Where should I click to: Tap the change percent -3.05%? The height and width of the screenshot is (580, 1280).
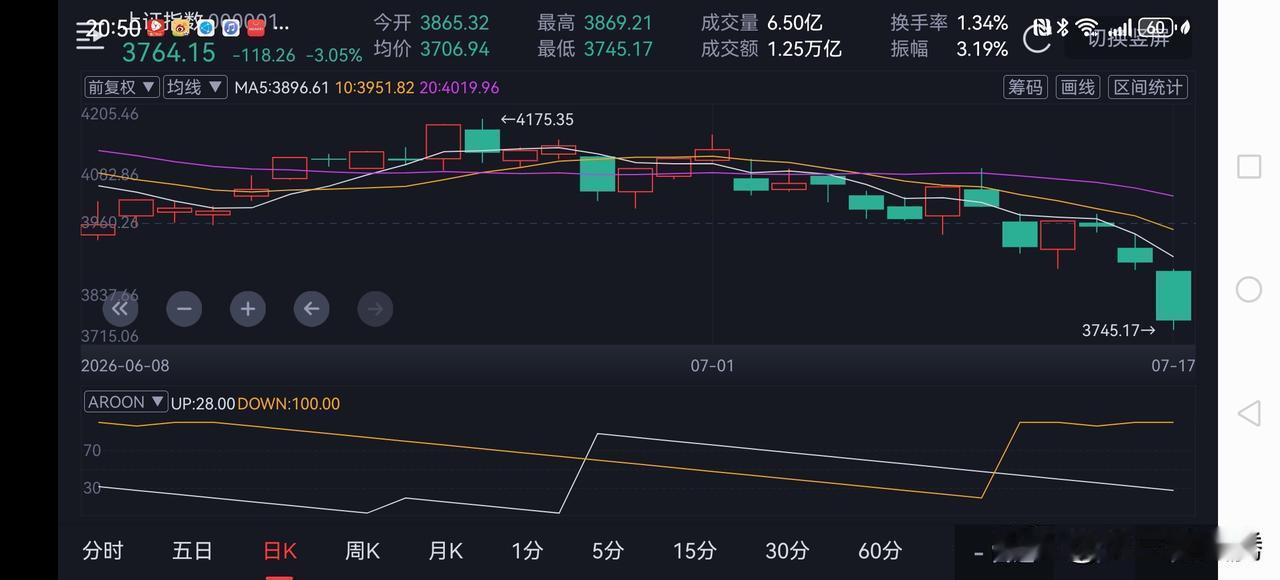coord(334,56)
